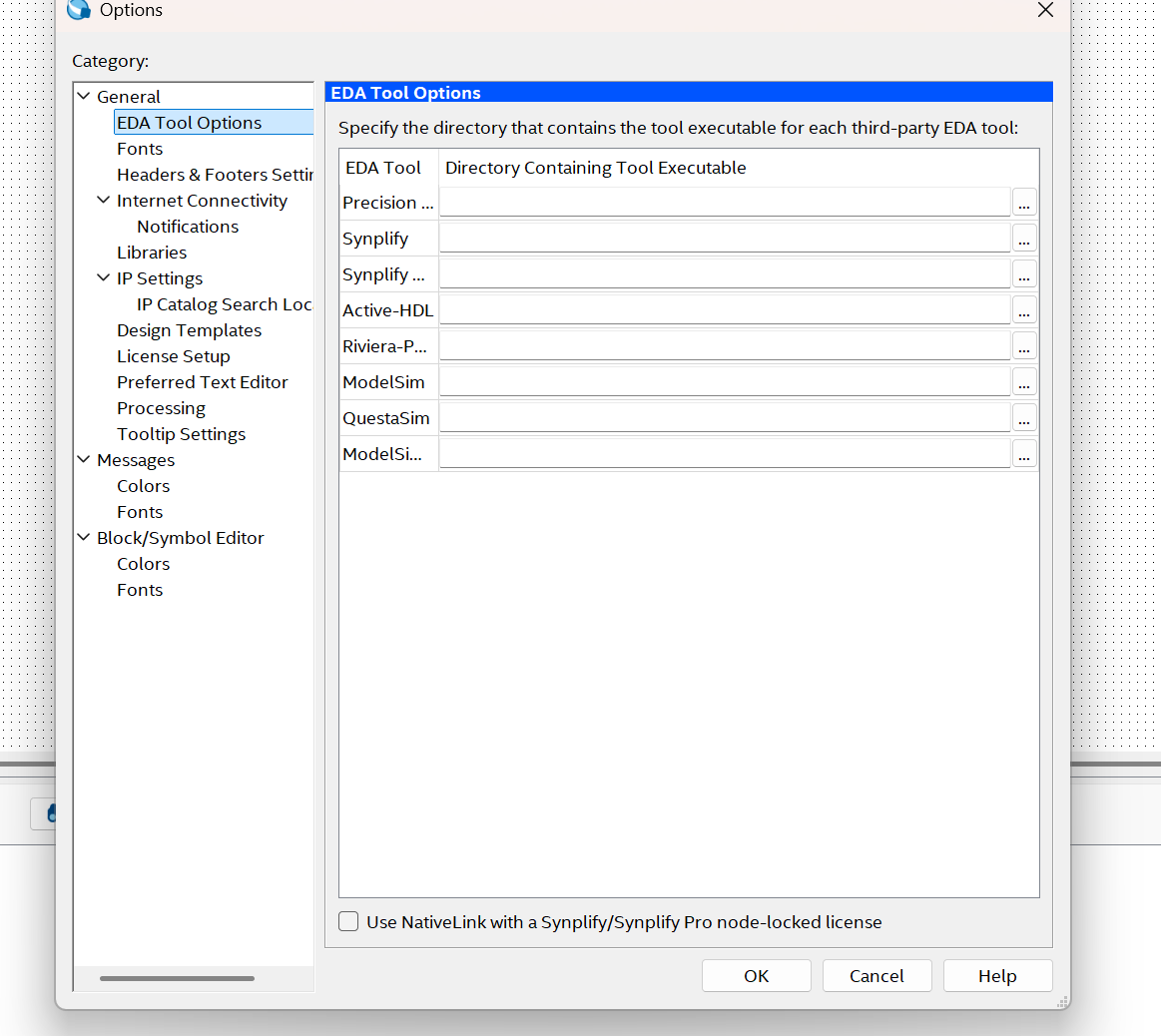Click the Quartus icon in title bar

[79, 10]
